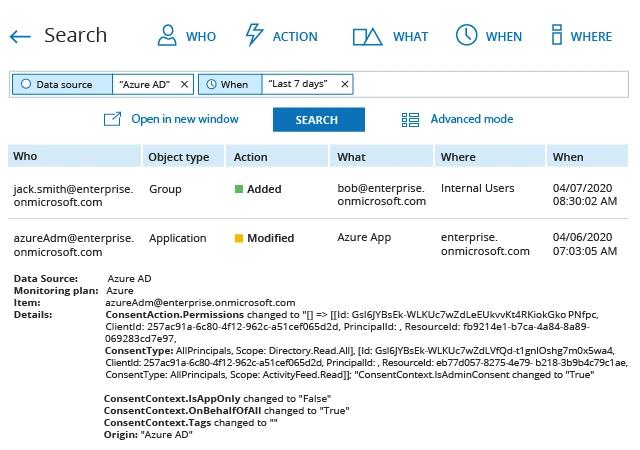Sort by the Who column header

click(x=74, y=156)
